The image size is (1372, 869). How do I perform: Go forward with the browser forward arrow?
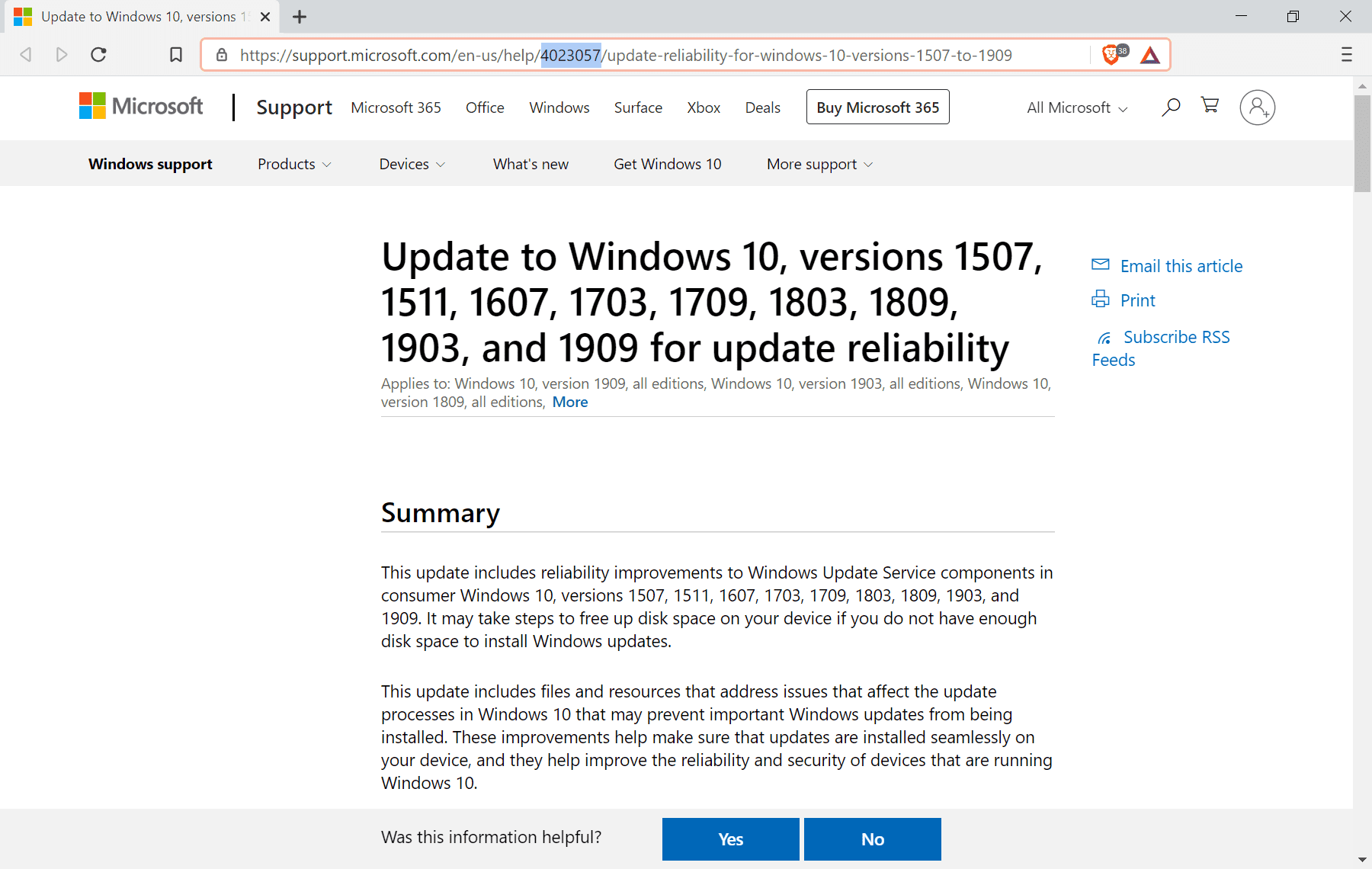pos(62,55)
